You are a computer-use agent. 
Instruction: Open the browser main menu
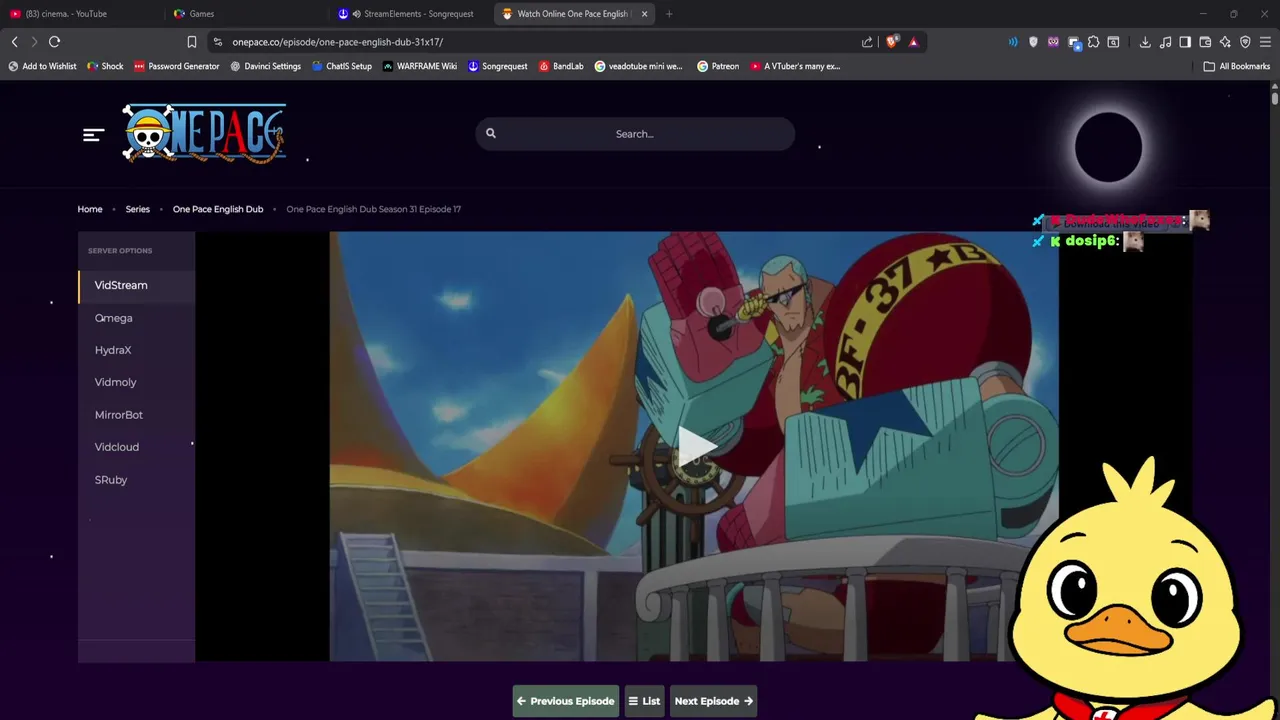1265,42
